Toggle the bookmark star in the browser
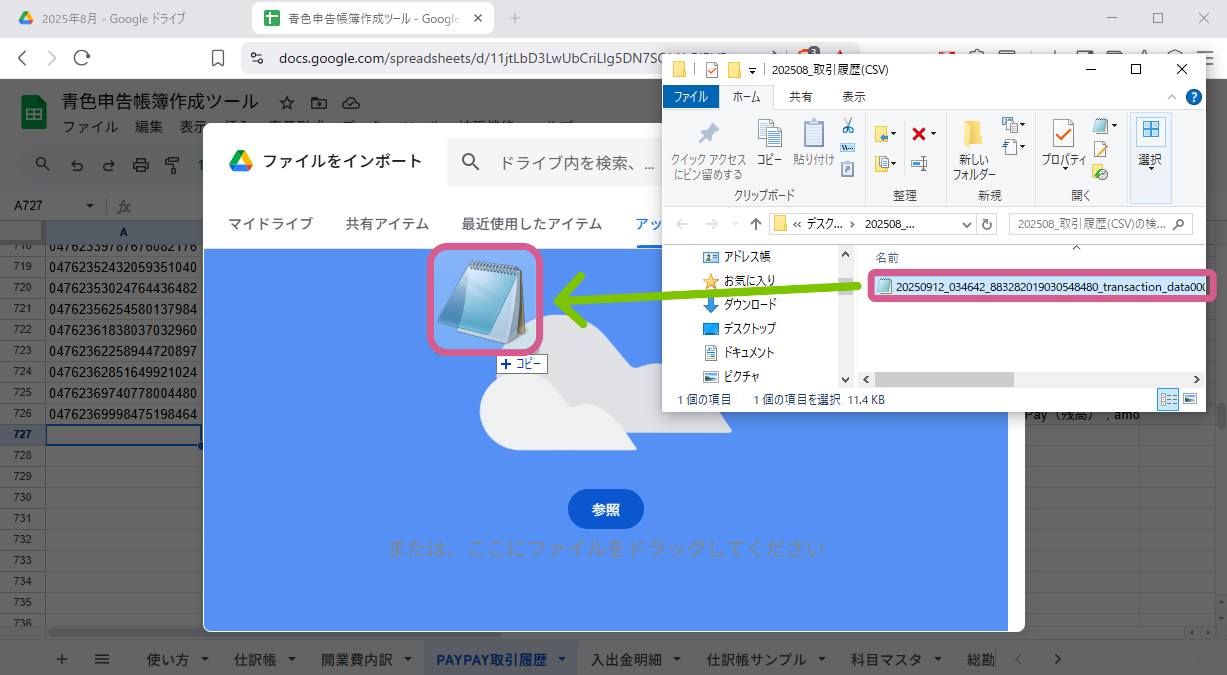This screenshot has width=1227, height=675. pyautogui.click(x=216, y=58)
